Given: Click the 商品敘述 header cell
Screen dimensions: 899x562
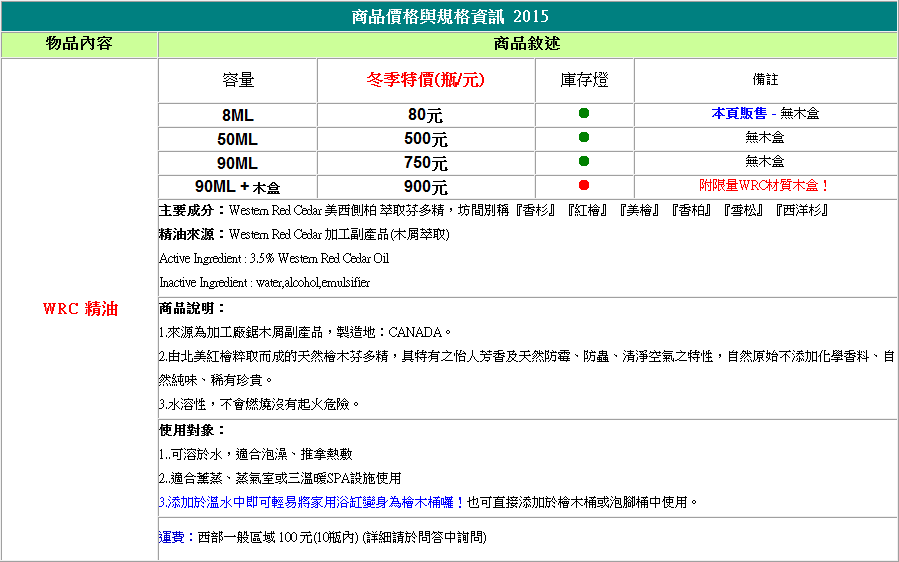Looking at the screenshot, I should (527, 44).
